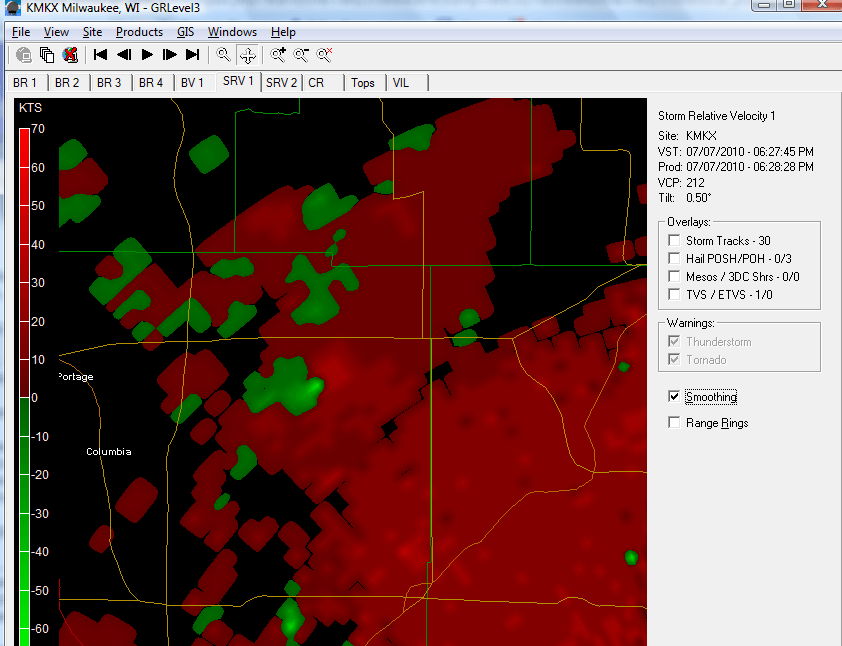Open the Windows menu
Viewport: 842px width, 646px height.
point(233,32)
